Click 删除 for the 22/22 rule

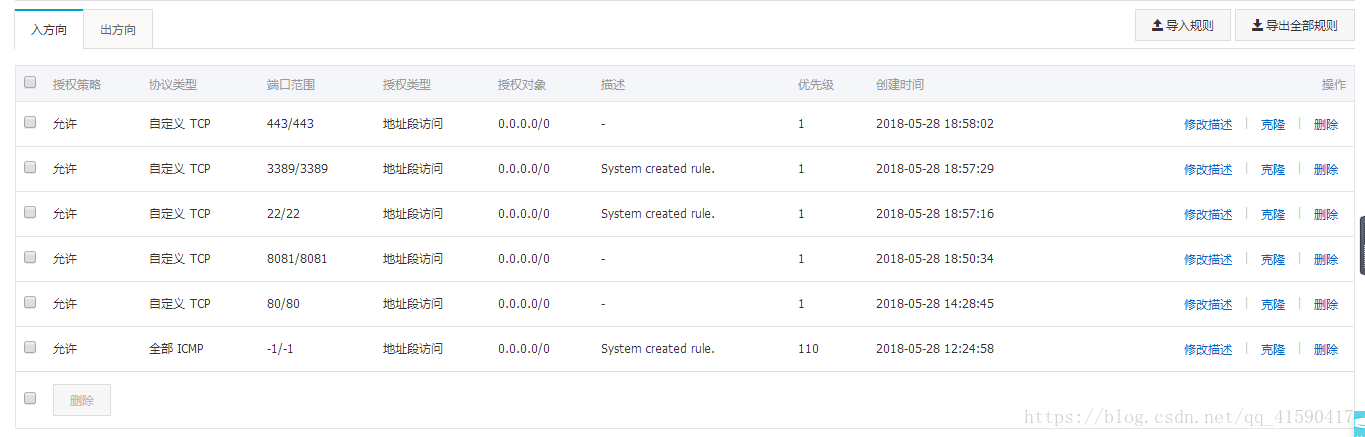coord(1326,215)
